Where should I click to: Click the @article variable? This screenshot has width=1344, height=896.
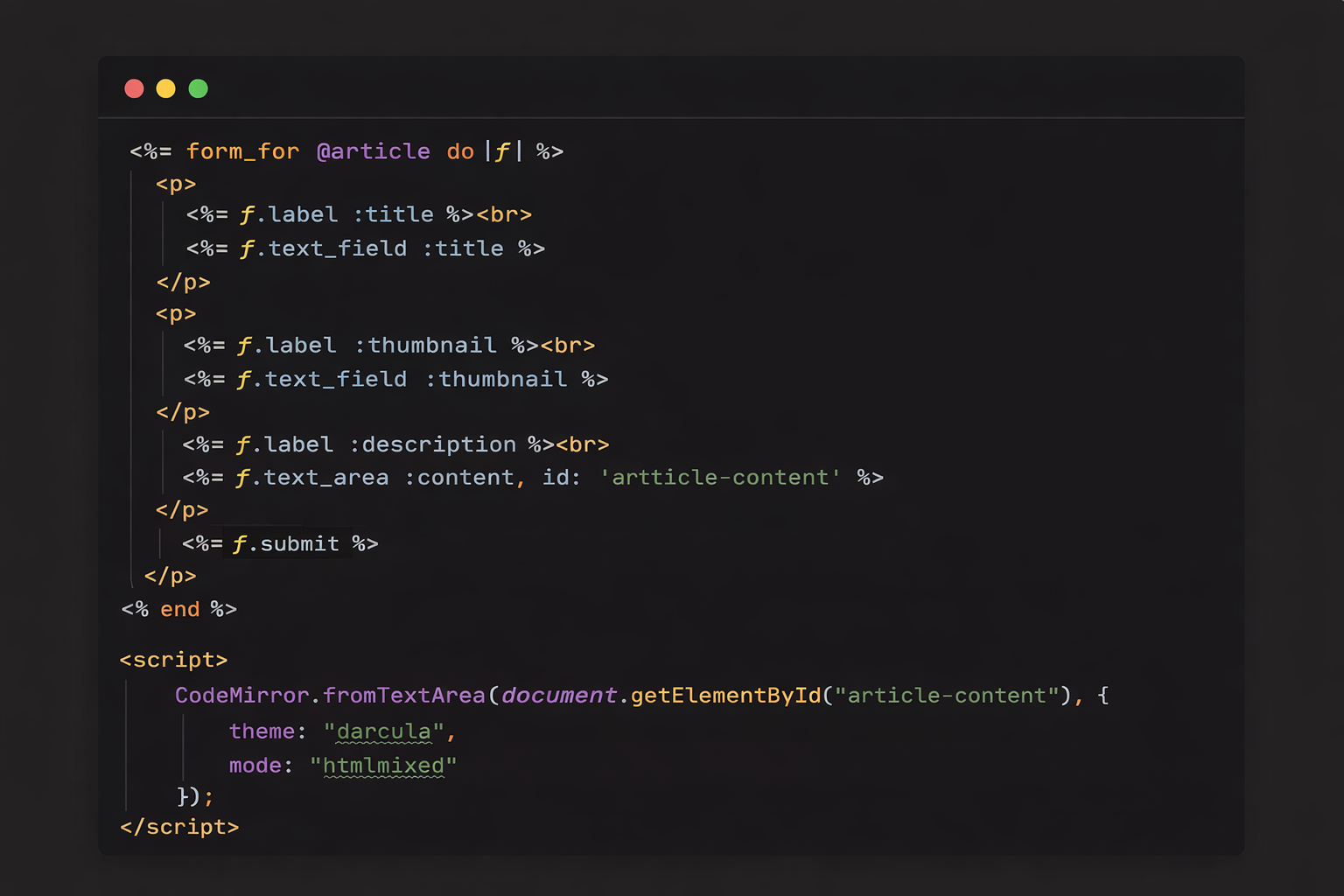[x=374, y=150]
